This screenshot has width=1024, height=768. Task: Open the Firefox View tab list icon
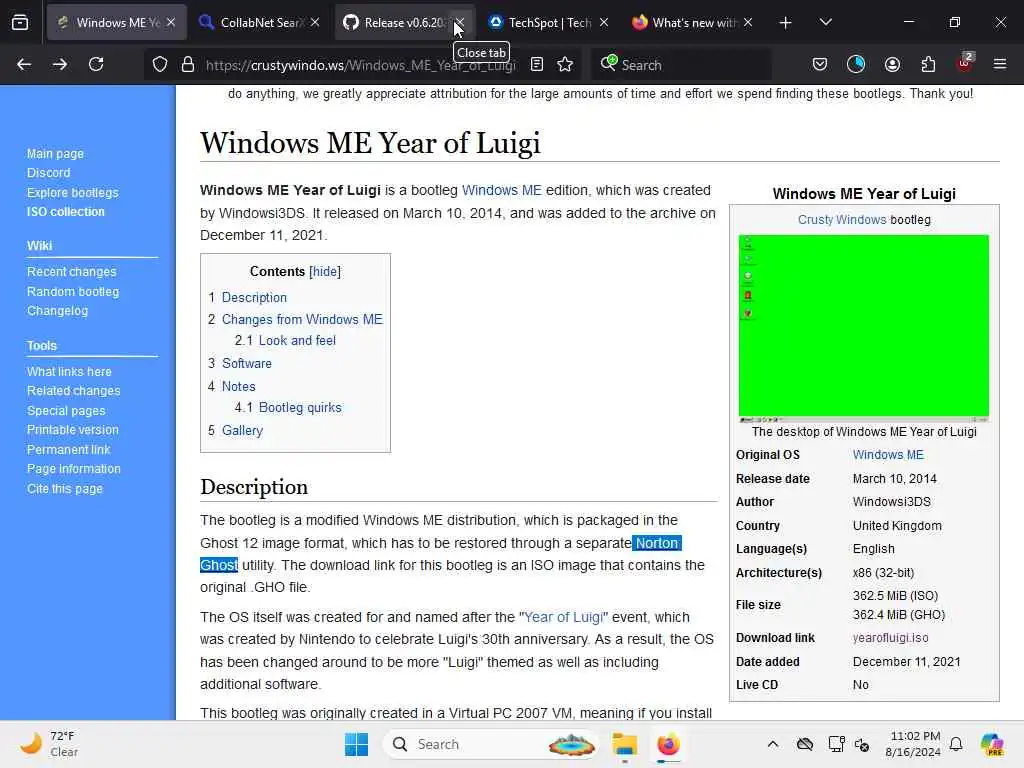tap(20, 22)
